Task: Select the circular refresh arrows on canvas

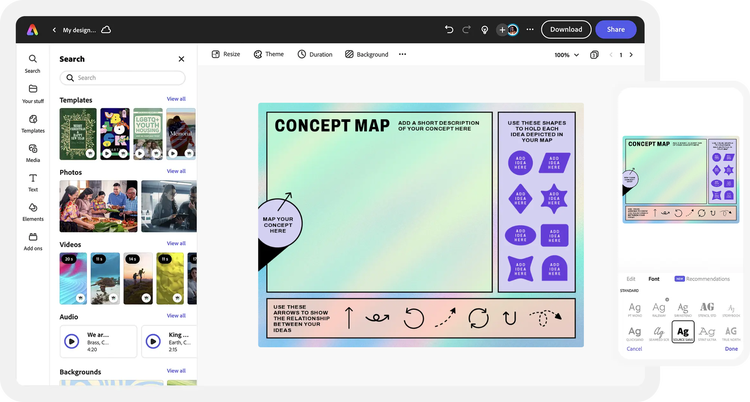Action: (x=478, y=318)
